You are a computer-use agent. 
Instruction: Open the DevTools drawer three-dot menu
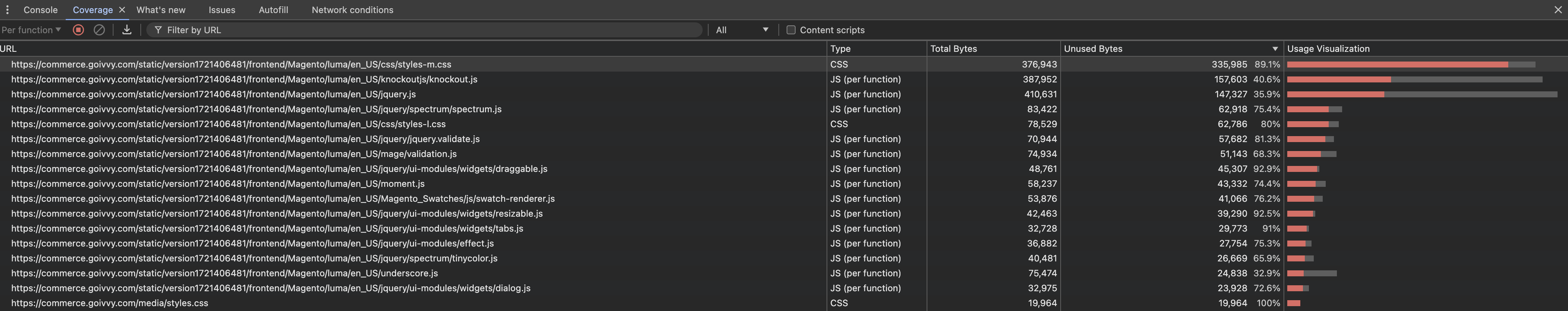(x=7, y=10)
